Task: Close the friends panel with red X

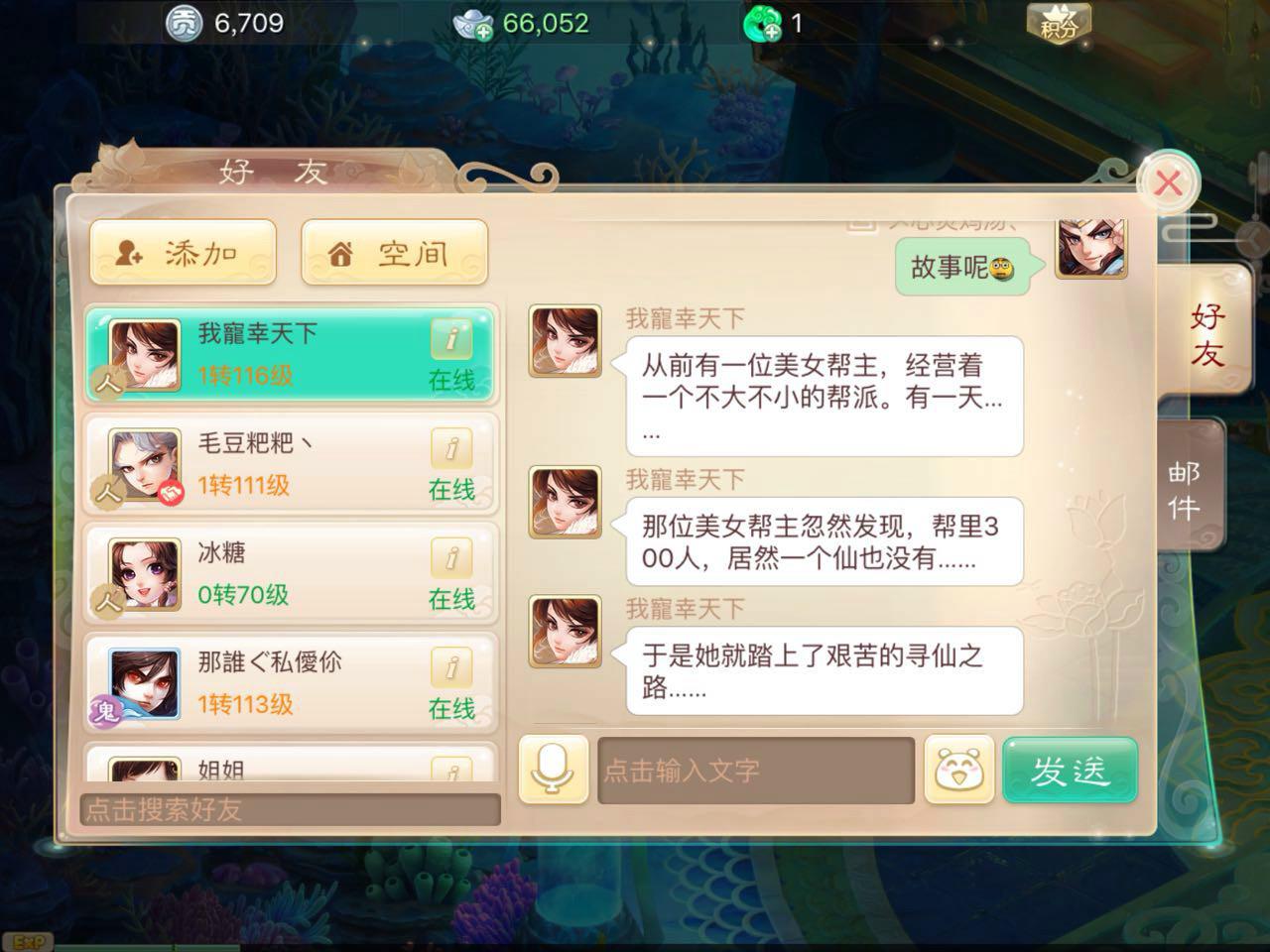Action: coord(1169,182)
